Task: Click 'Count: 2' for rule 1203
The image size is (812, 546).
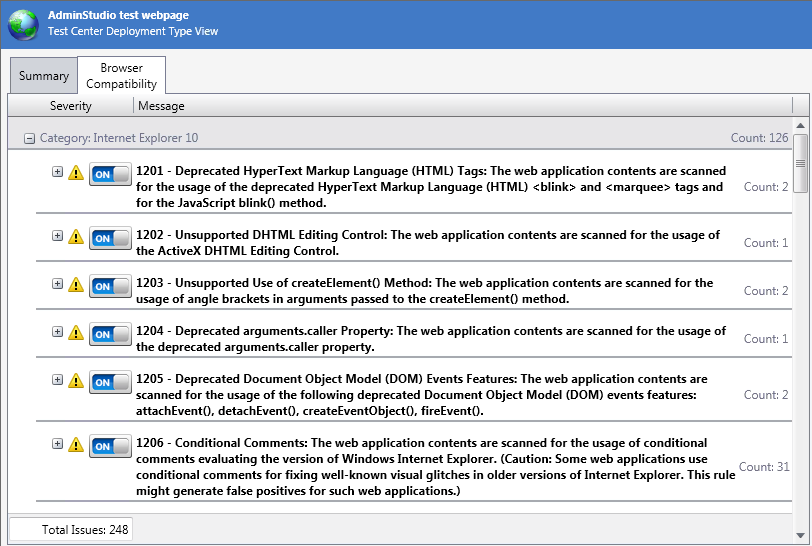Action: [766, 291]
